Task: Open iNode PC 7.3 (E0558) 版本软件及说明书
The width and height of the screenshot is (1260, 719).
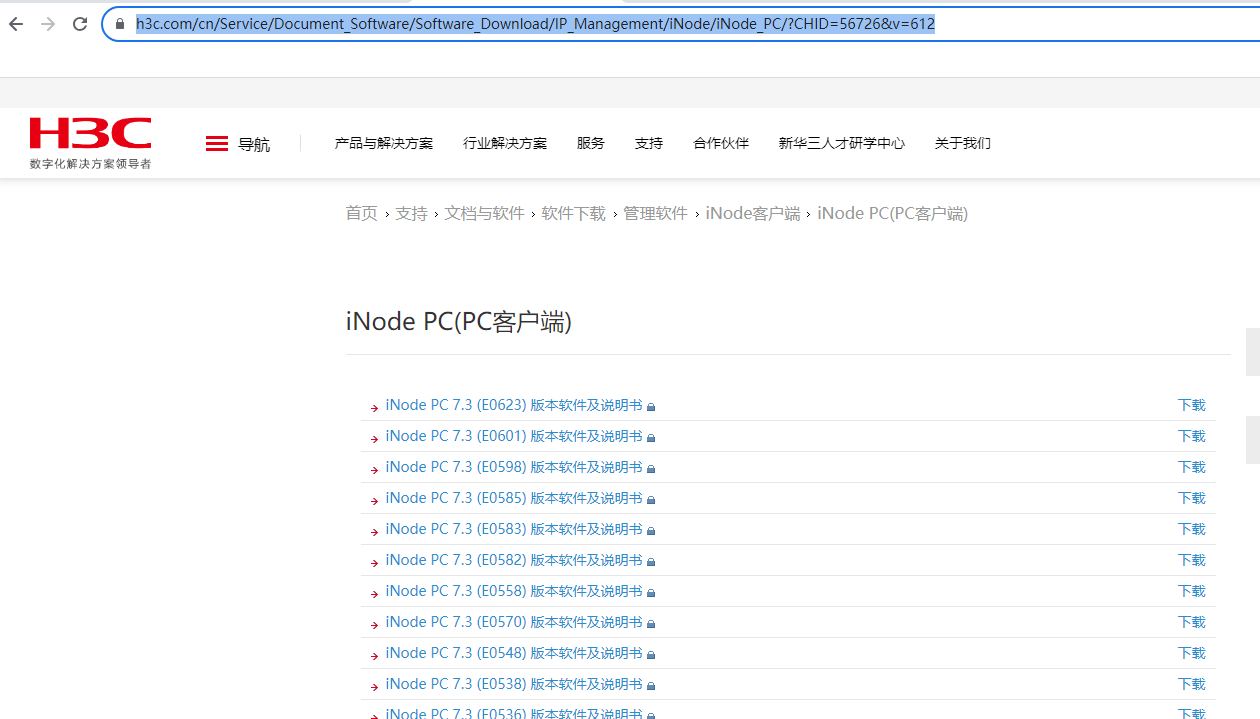Action: 514,591
